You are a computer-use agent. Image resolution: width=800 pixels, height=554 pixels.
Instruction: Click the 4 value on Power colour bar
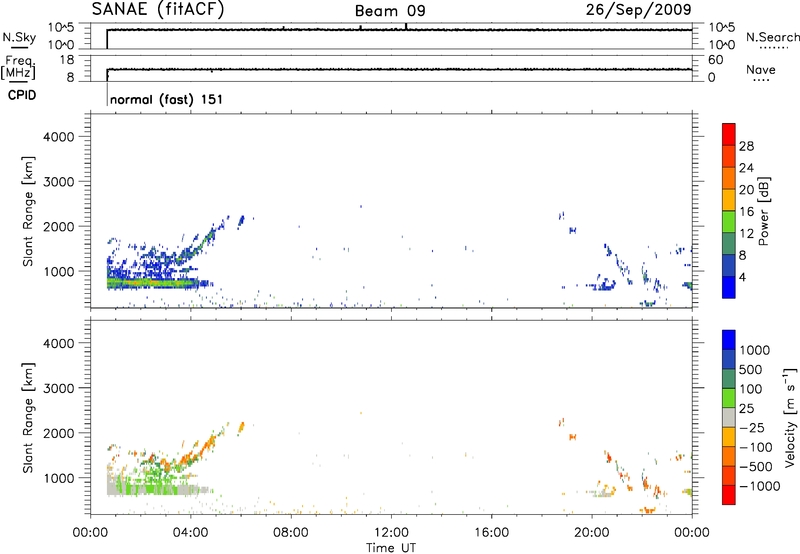pyautogui.click(x=742, y=278)
